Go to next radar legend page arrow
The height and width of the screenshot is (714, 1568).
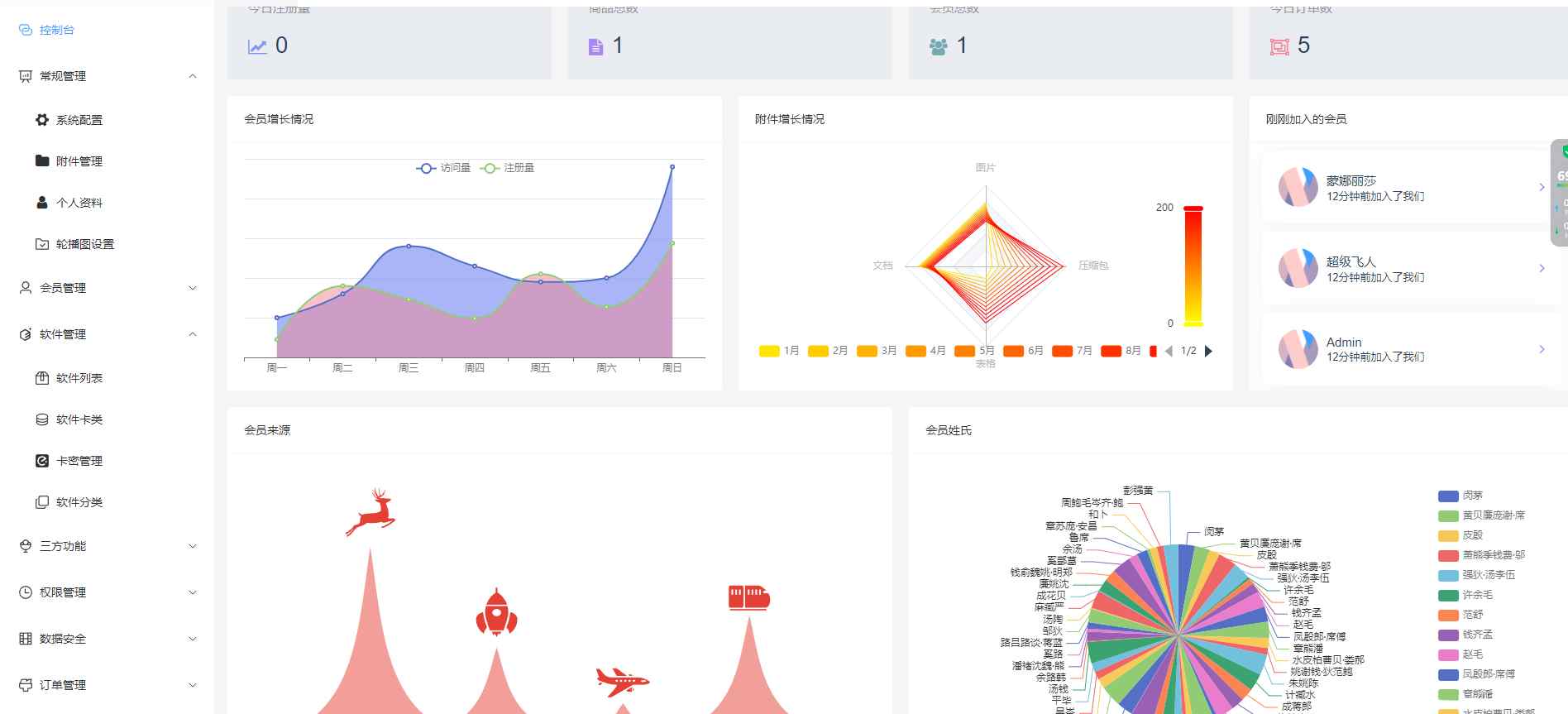point(1208,351)
